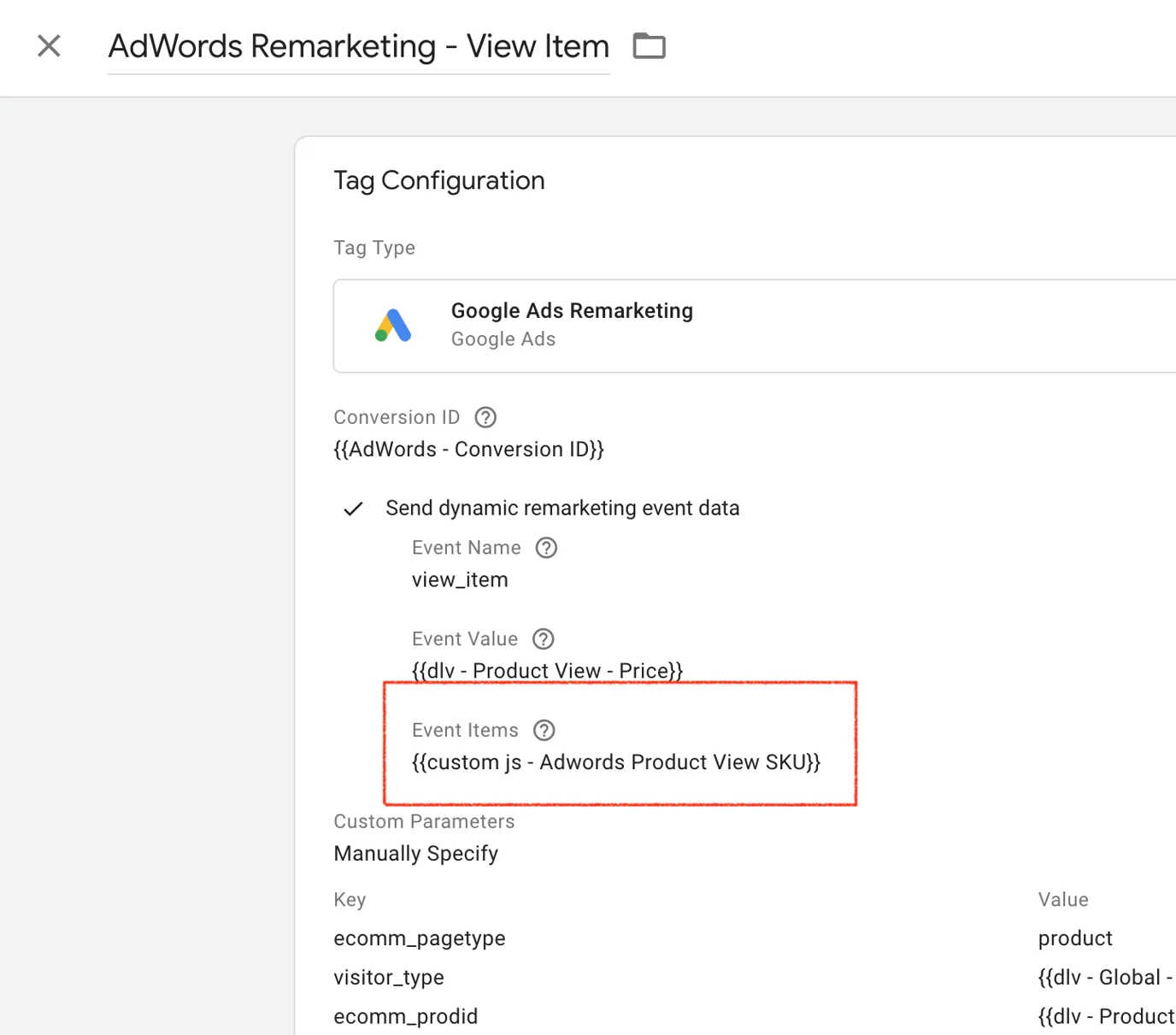Open help icon beside Event Name

pyautogui.click(x=546, y=548)
